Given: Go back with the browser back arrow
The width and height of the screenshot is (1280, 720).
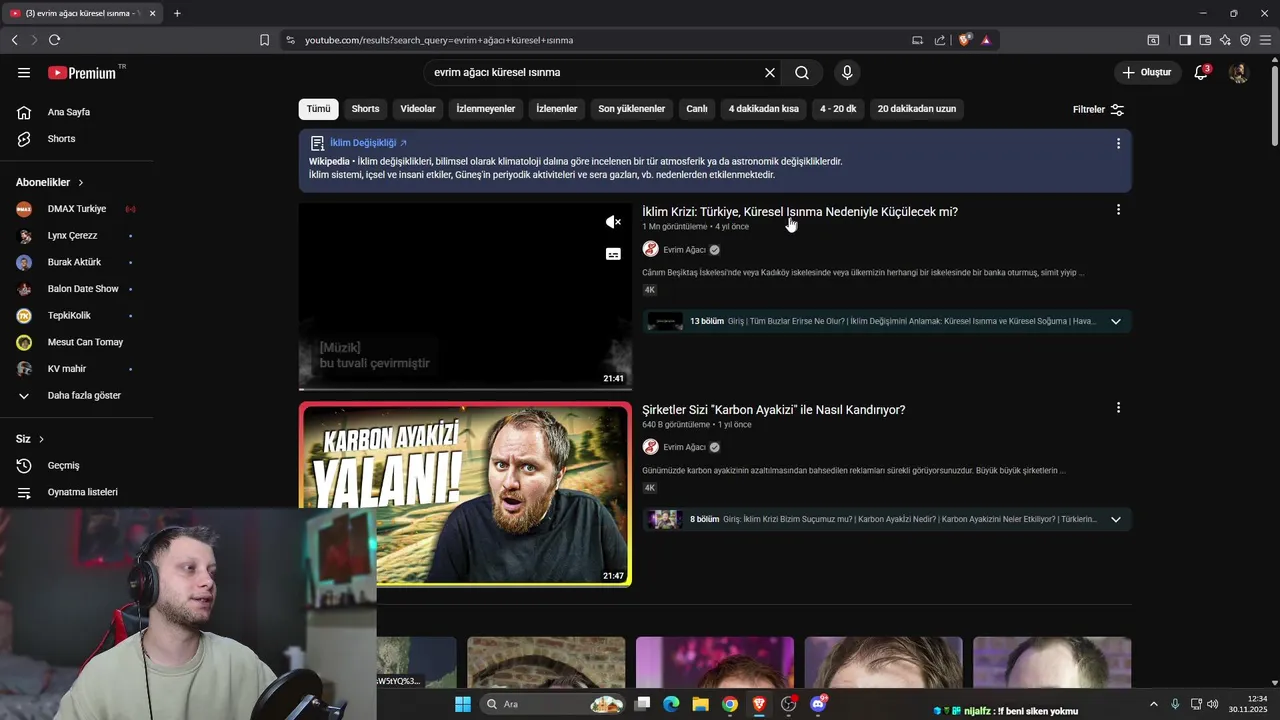Looking at the screenshot, I should click(x=14, y=40).
